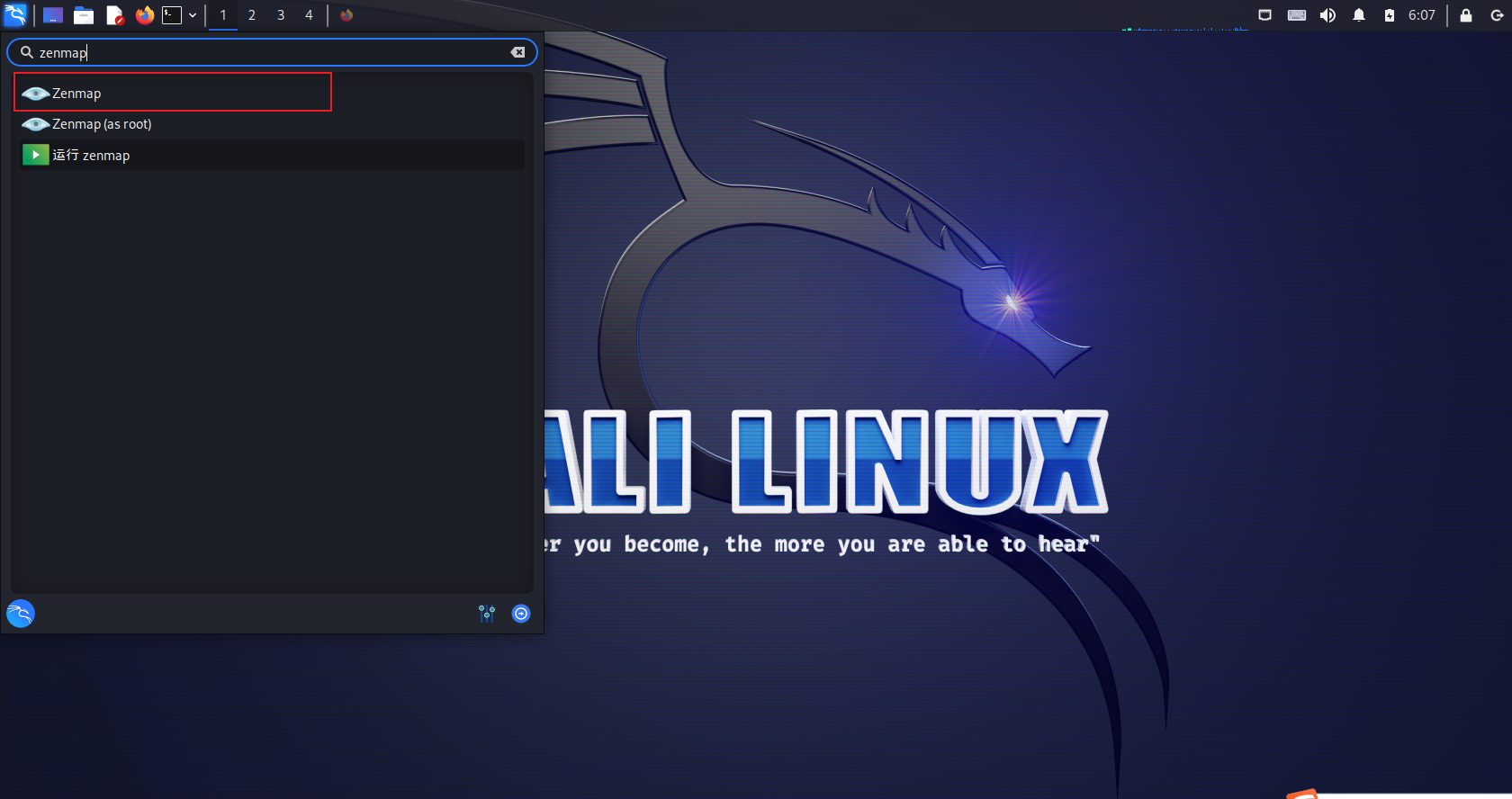
Task: Switch to workspace 3
Action: click(x=281, y=15)
